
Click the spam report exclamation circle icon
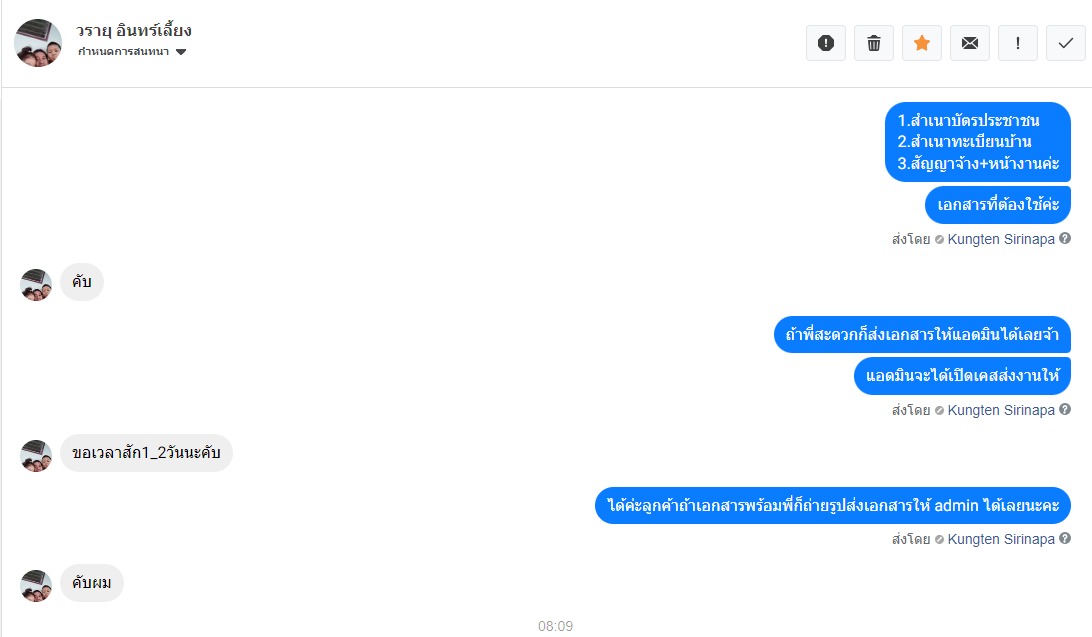[825, 43]
